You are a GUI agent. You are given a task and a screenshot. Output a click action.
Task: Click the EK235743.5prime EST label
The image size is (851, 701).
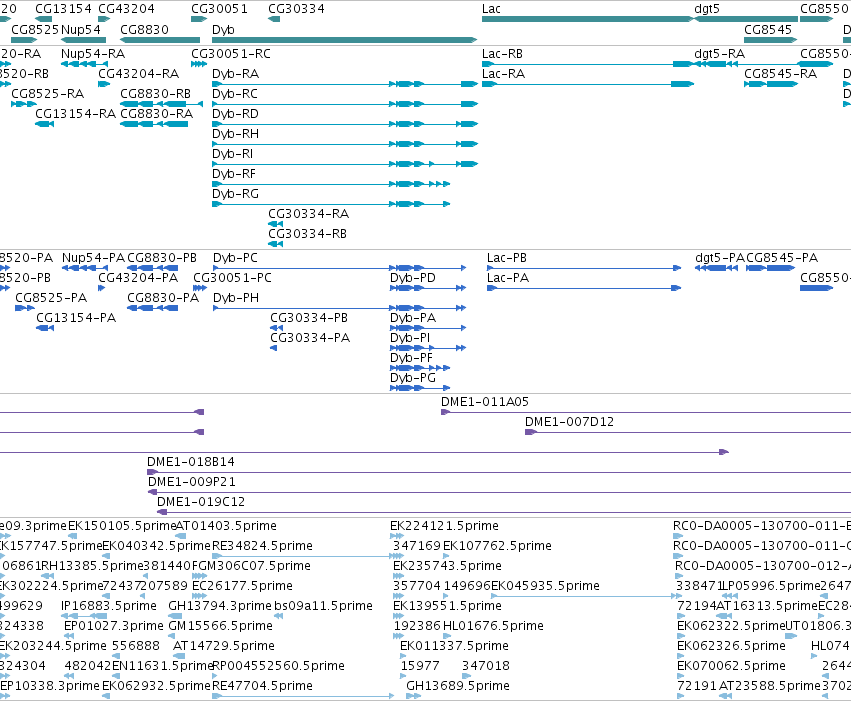447,566
